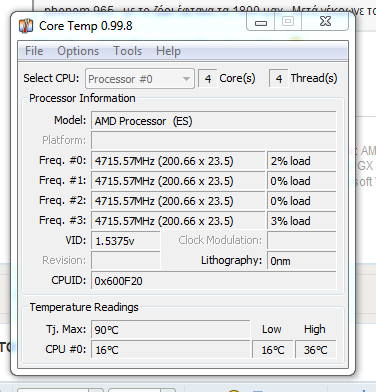Click the High temperature 36°C value
The width and height of the screenshot is (376, 392).
(x=316, y=350)
